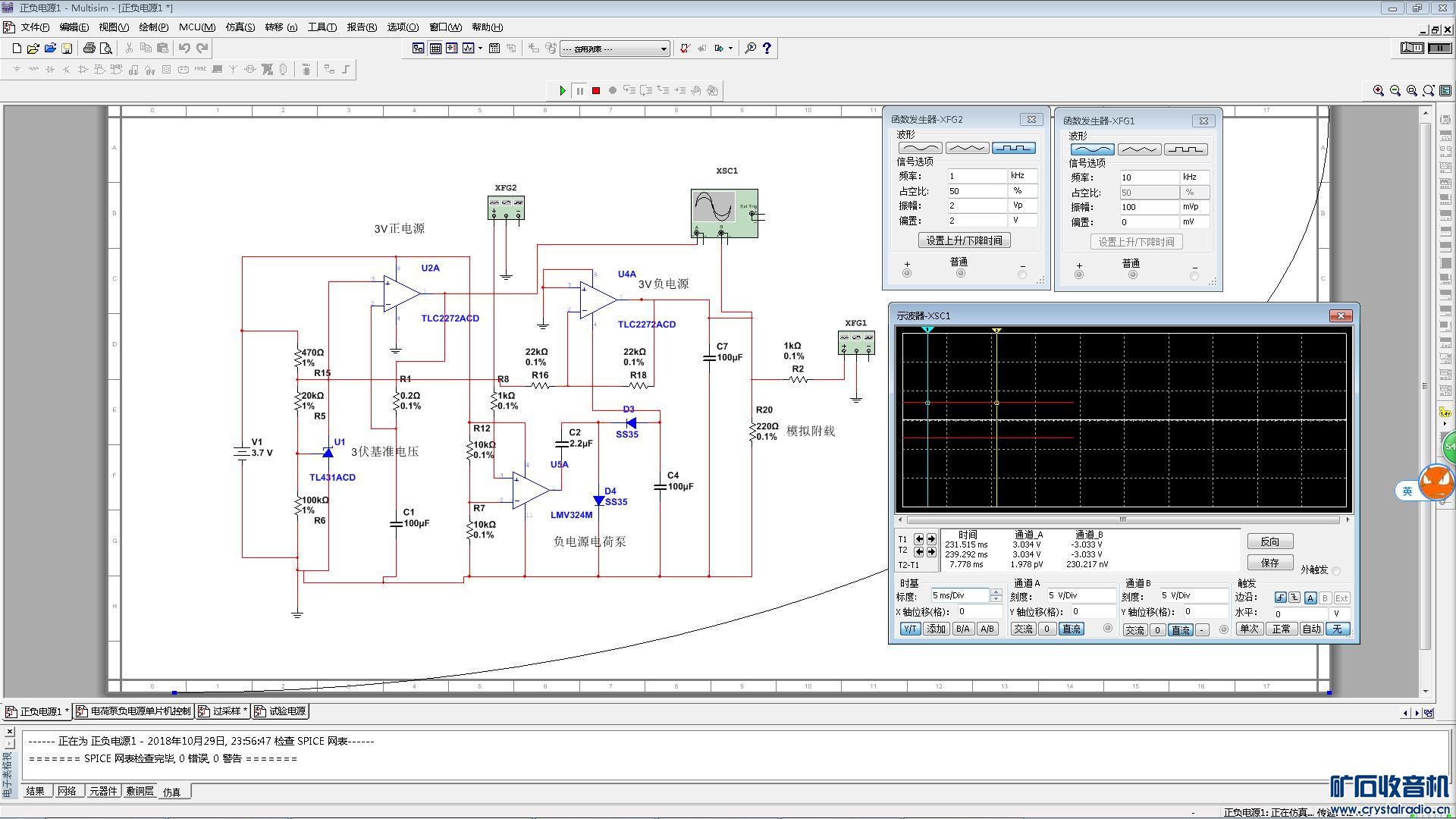The height and width of the screenshot is (819, 1456).
Task: Save the current design
Action: click(67, 49)
